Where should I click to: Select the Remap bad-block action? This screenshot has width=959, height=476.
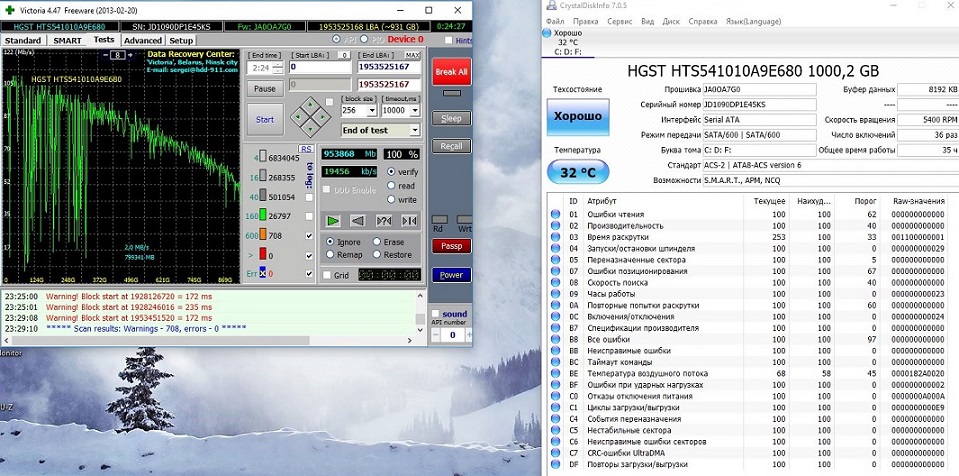(x=330, y=255)
